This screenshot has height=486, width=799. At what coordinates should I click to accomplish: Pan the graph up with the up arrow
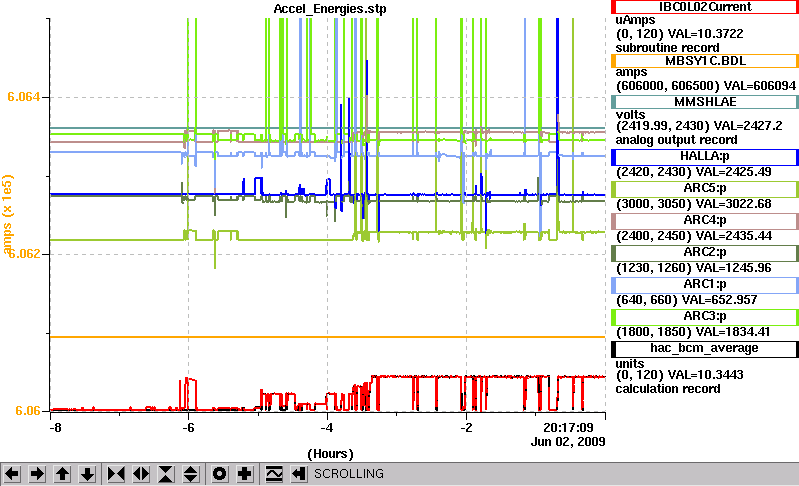point(62,474)
